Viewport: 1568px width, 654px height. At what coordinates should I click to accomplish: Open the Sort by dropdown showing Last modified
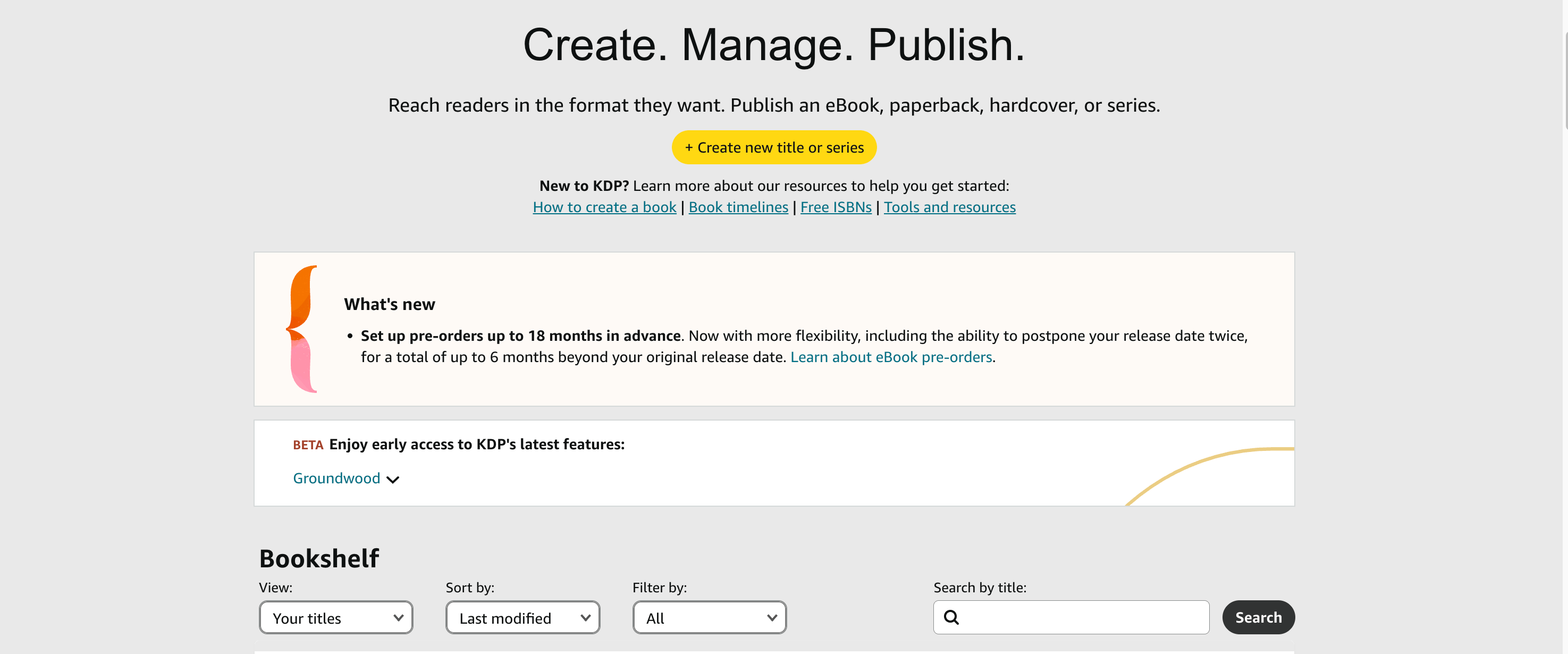coord(523,617)
